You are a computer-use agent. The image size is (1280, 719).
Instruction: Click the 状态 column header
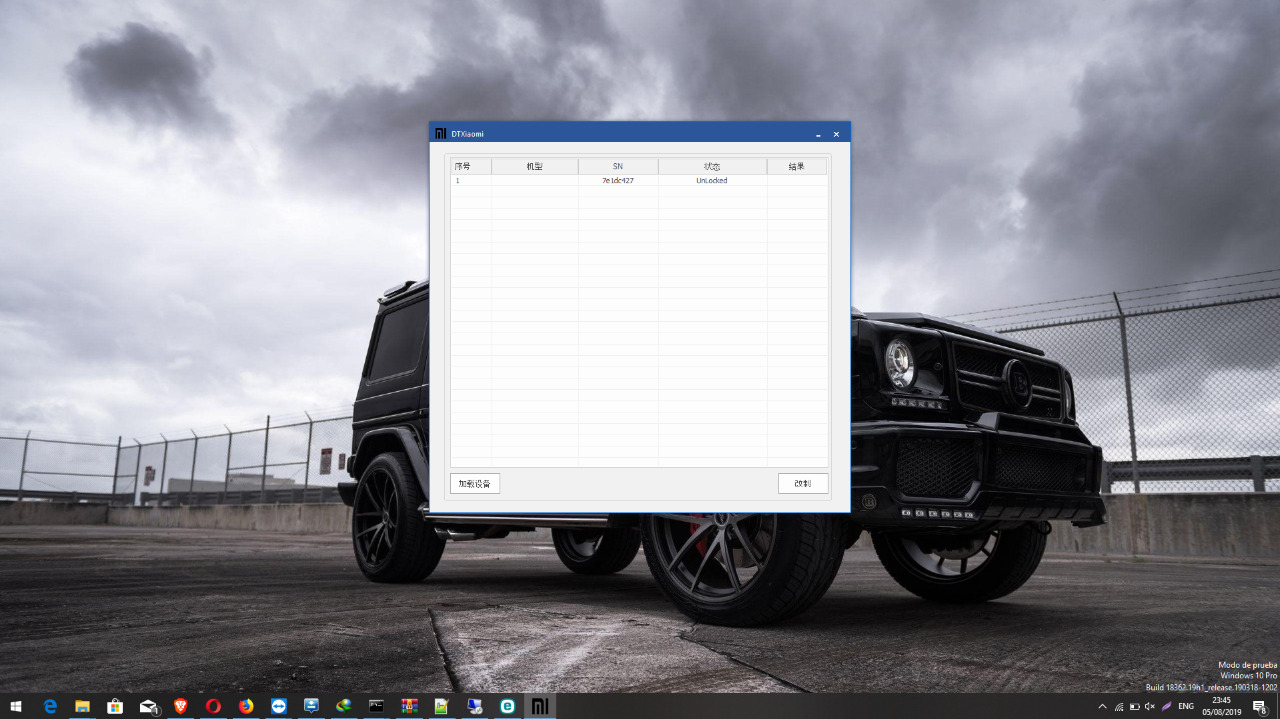tap(712, 166)
